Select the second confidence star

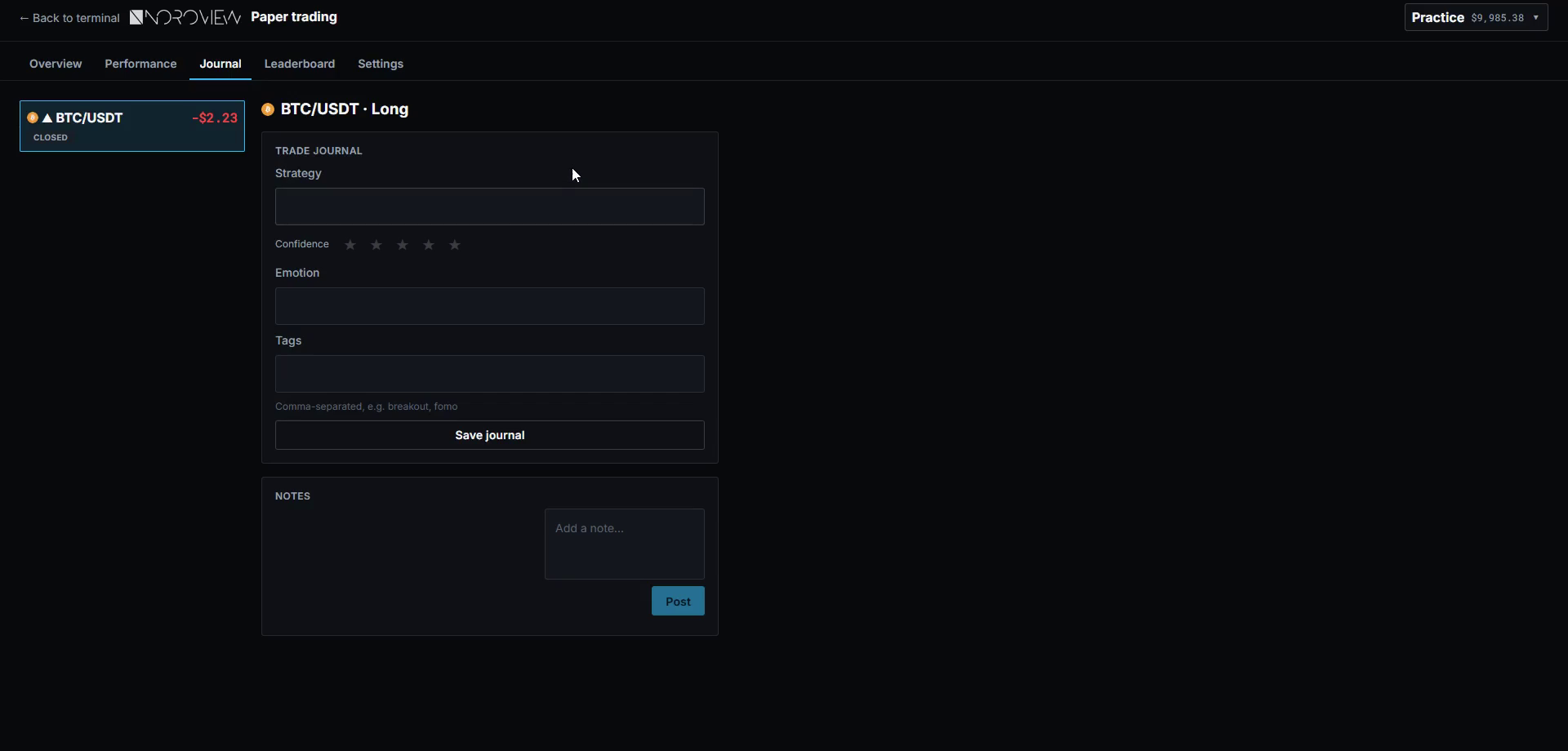376,245
